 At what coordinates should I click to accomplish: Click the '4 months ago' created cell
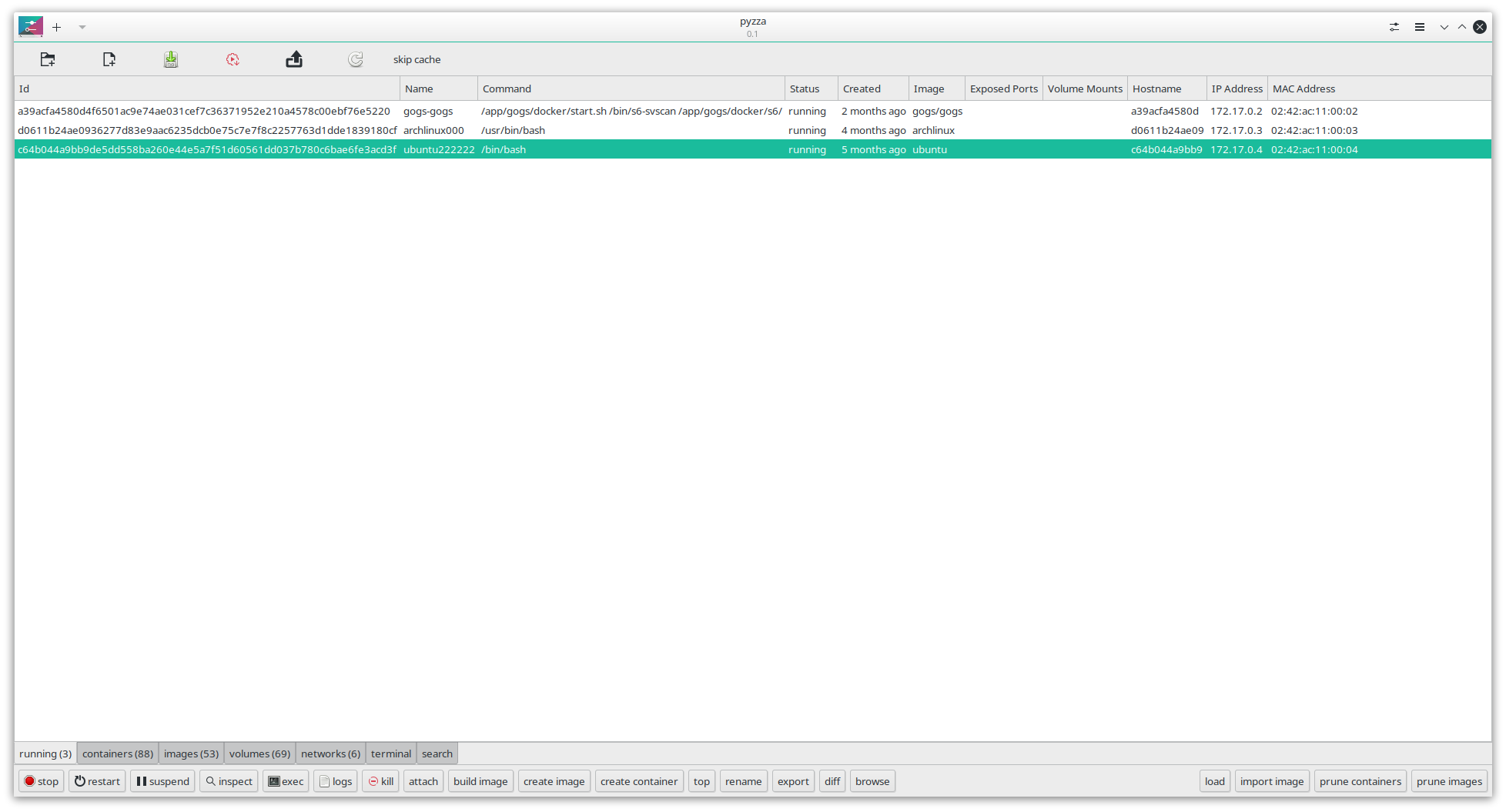873,130
